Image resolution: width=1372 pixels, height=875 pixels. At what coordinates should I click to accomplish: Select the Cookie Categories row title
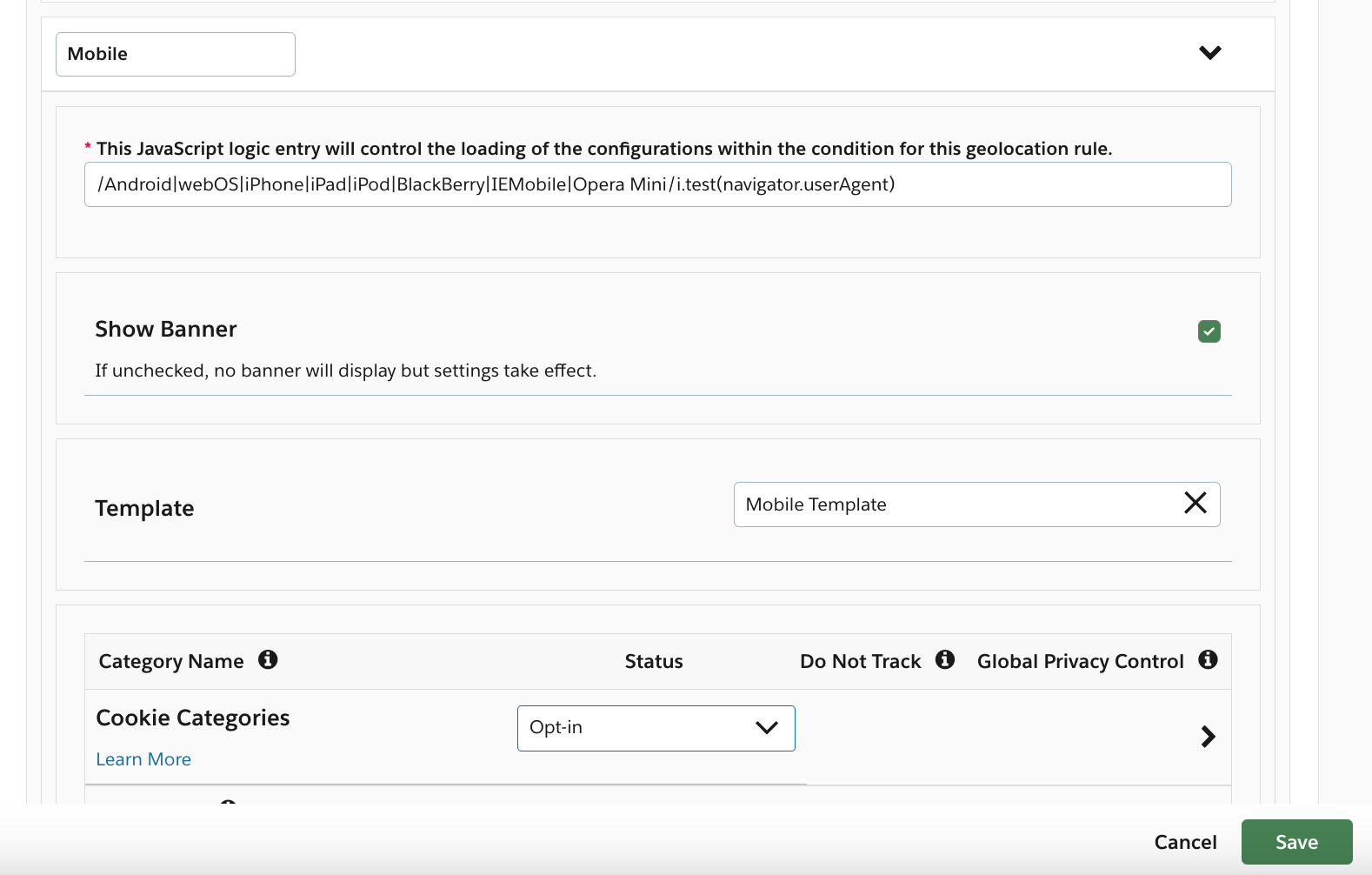click(x=193, y=718)
